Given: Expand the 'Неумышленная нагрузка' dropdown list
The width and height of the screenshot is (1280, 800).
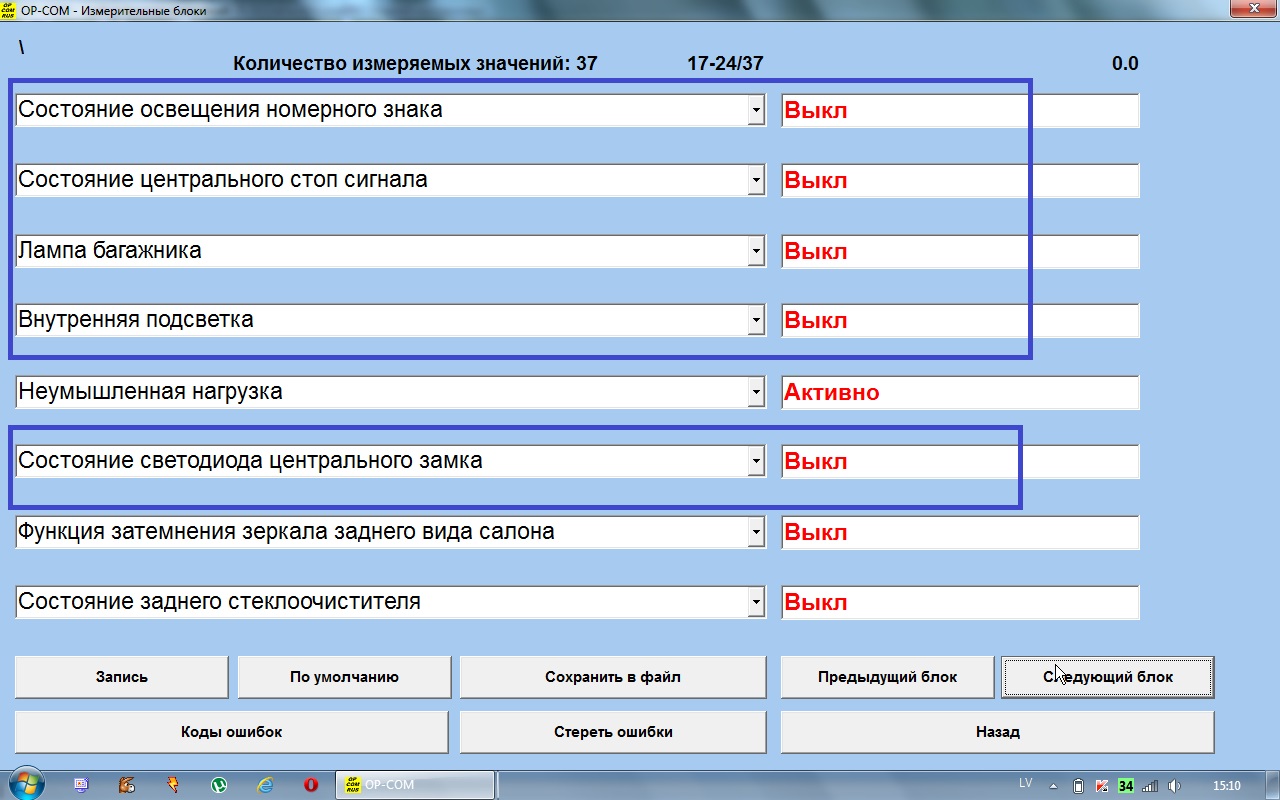Looking at the screenshot, I should tap(756, 393).
